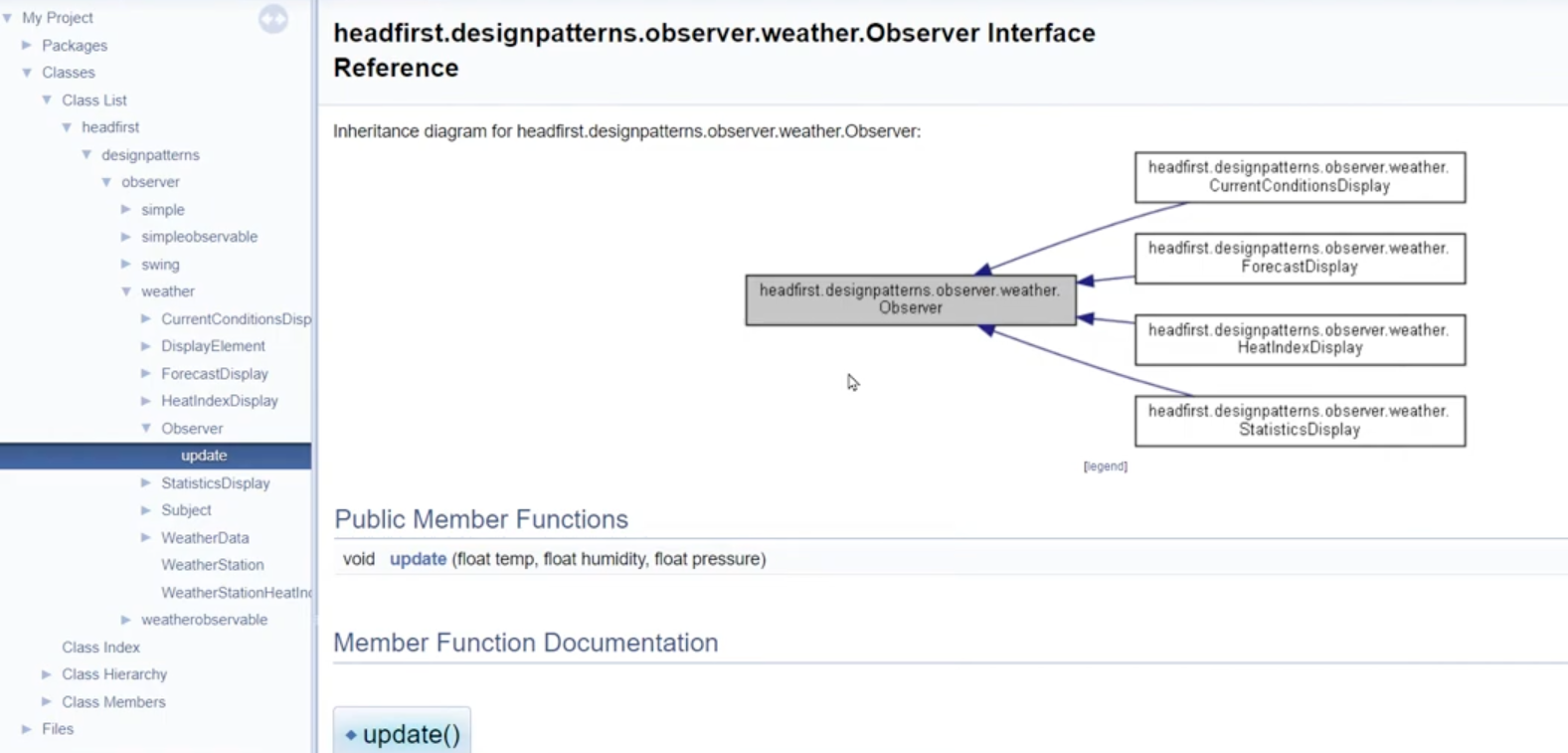Open StatisticsDisplay in the tree
Image resolution: width=1568 pixels, height=753 pixels.
(x=215, y=483)
